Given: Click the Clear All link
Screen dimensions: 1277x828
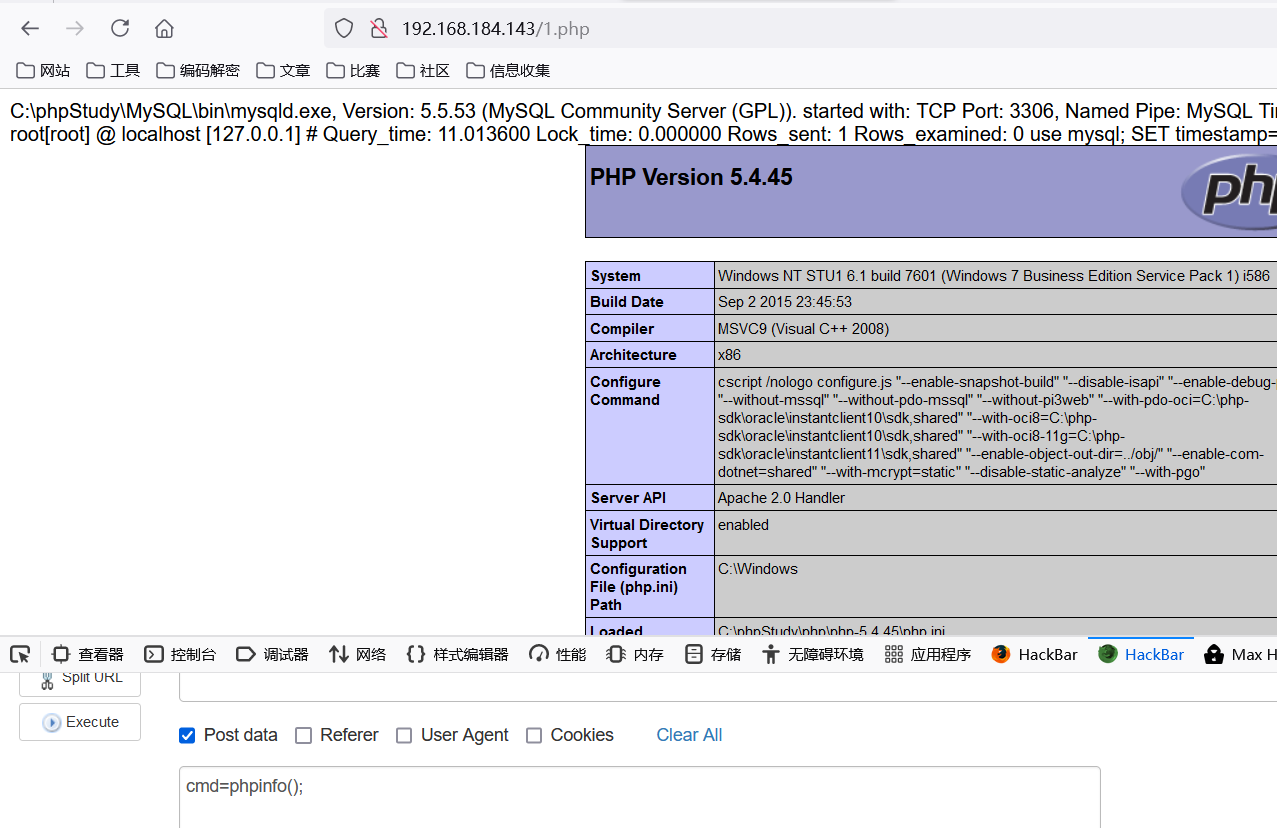Looking at the screenshot, I should point(689,735).
